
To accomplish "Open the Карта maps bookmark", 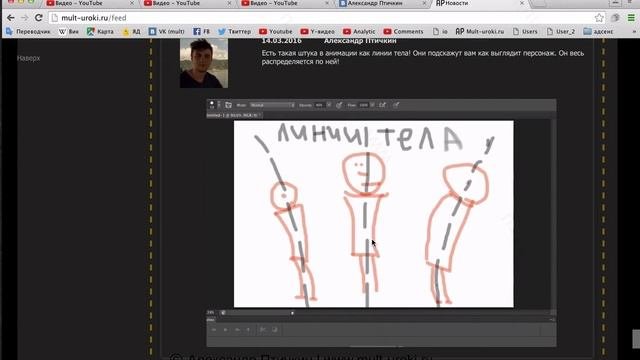I will coord(100,31).
